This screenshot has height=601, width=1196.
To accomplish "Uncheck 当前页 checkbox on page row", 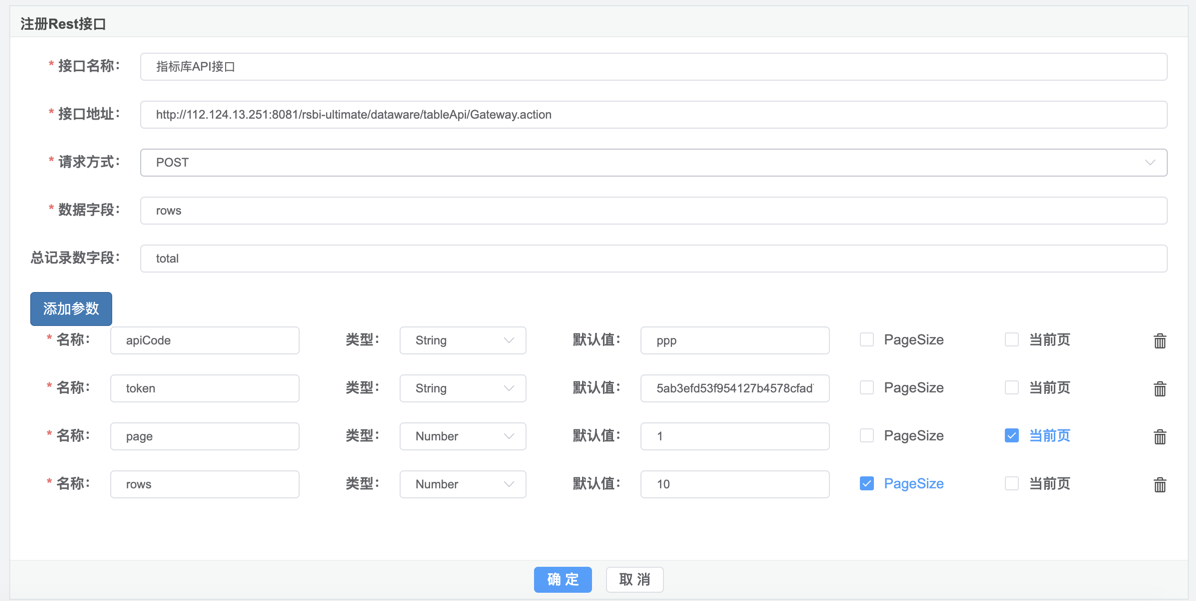I will point(1012,436).
